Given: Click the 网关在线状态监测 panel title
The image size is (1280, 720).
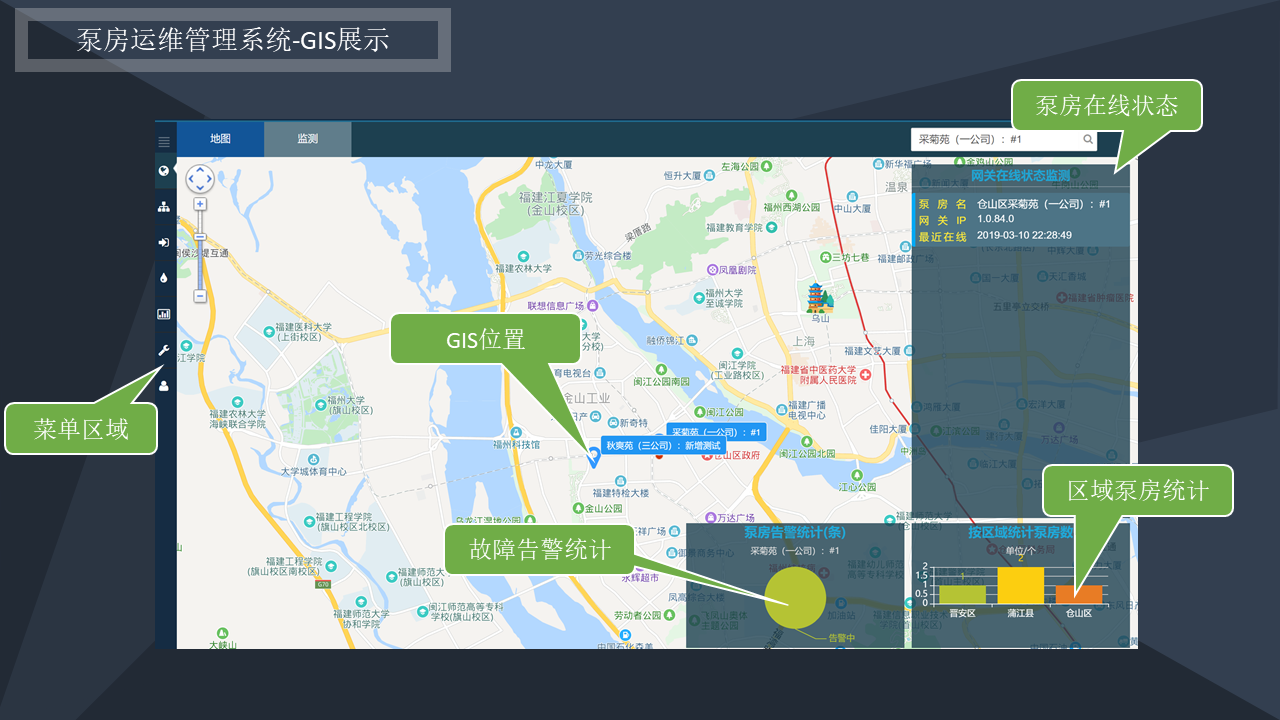Looking at the screenshot, I should click(x=1020, y=175).
